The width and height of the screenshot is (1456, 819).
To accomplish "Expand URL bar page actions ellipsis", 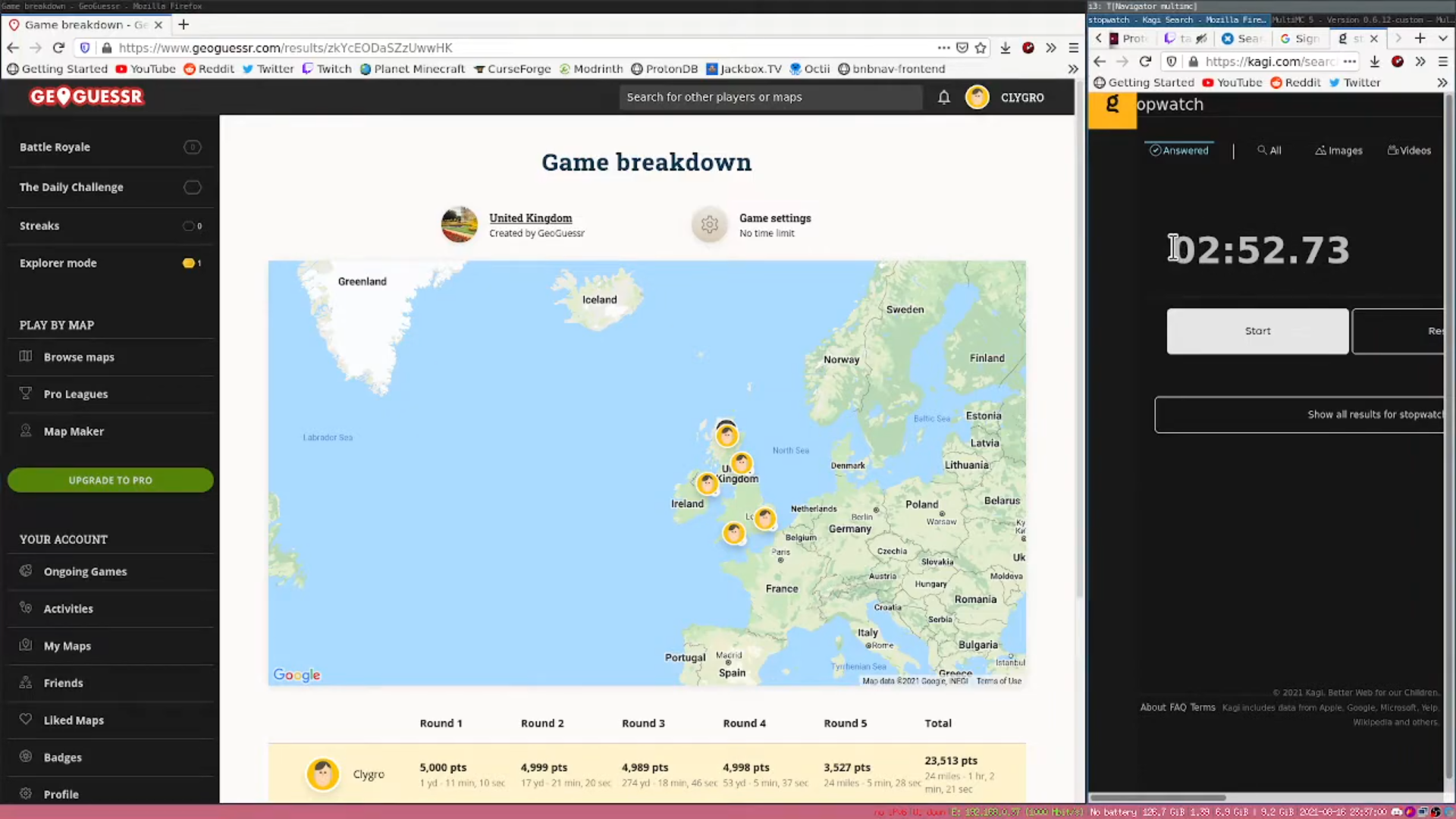I will (943, 48).
